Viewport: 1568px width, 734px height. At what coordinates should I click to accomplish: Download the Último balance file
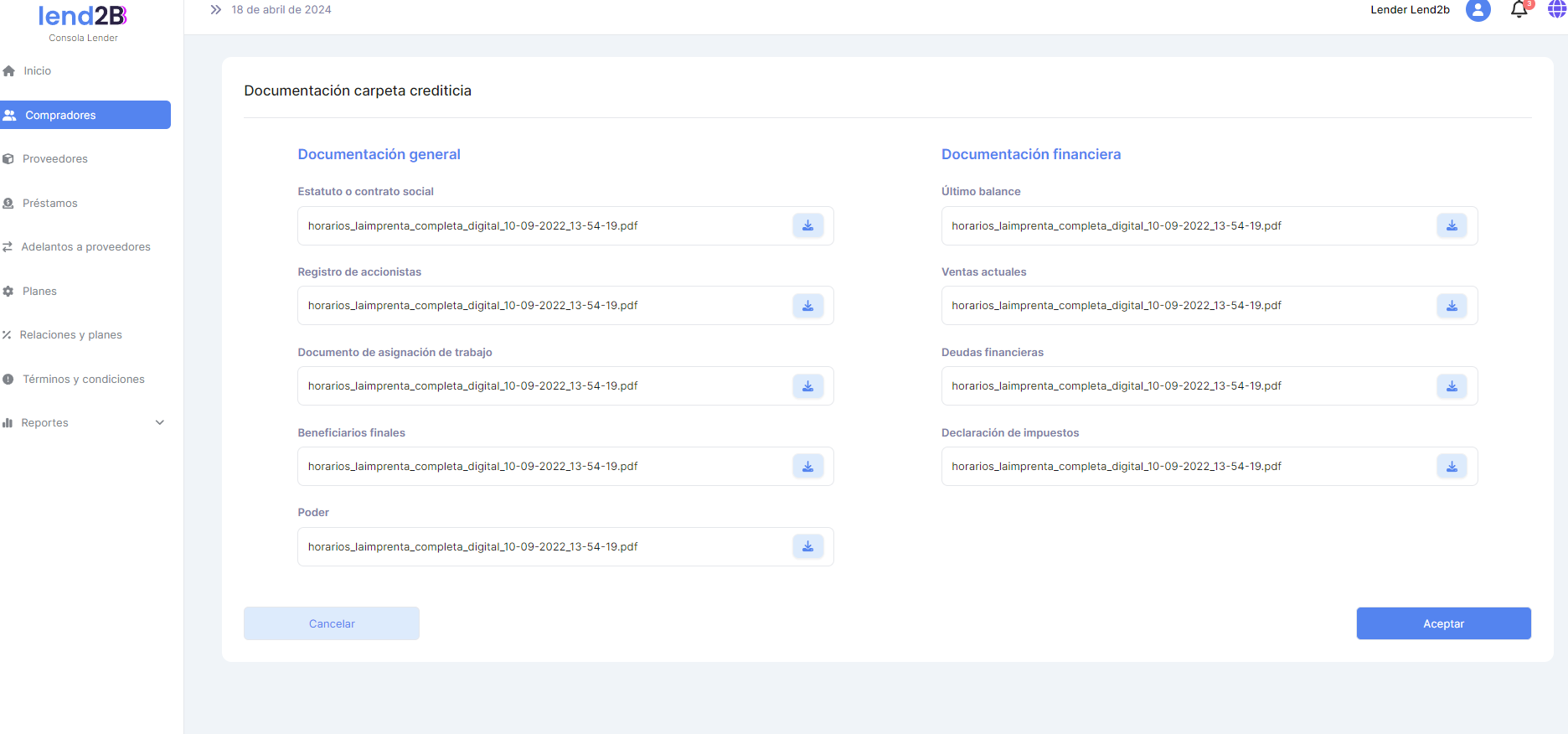tap(1452, 225)
